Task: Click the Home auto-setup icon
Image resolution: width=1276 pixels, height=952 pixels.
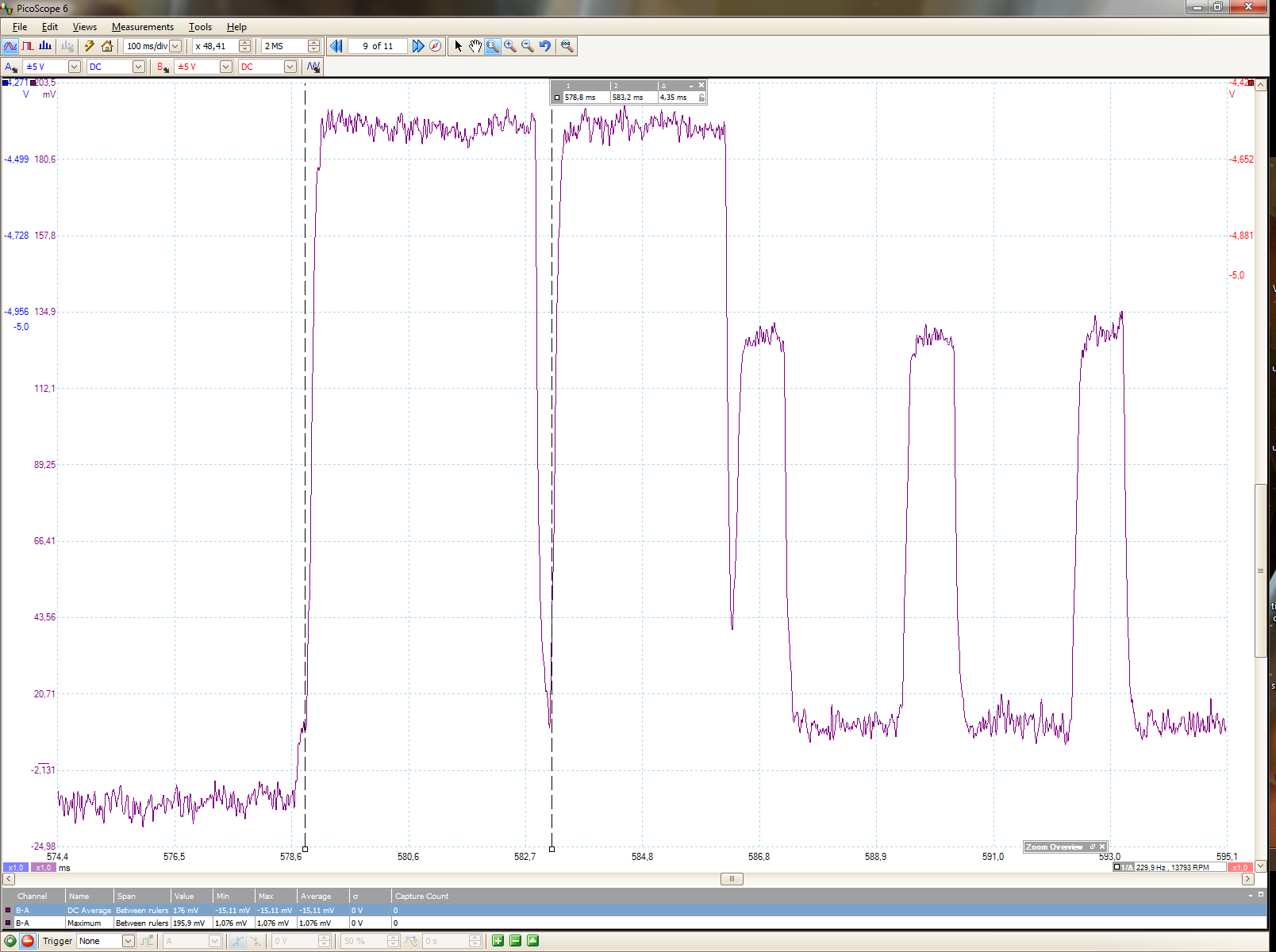Action: point(107,46)
